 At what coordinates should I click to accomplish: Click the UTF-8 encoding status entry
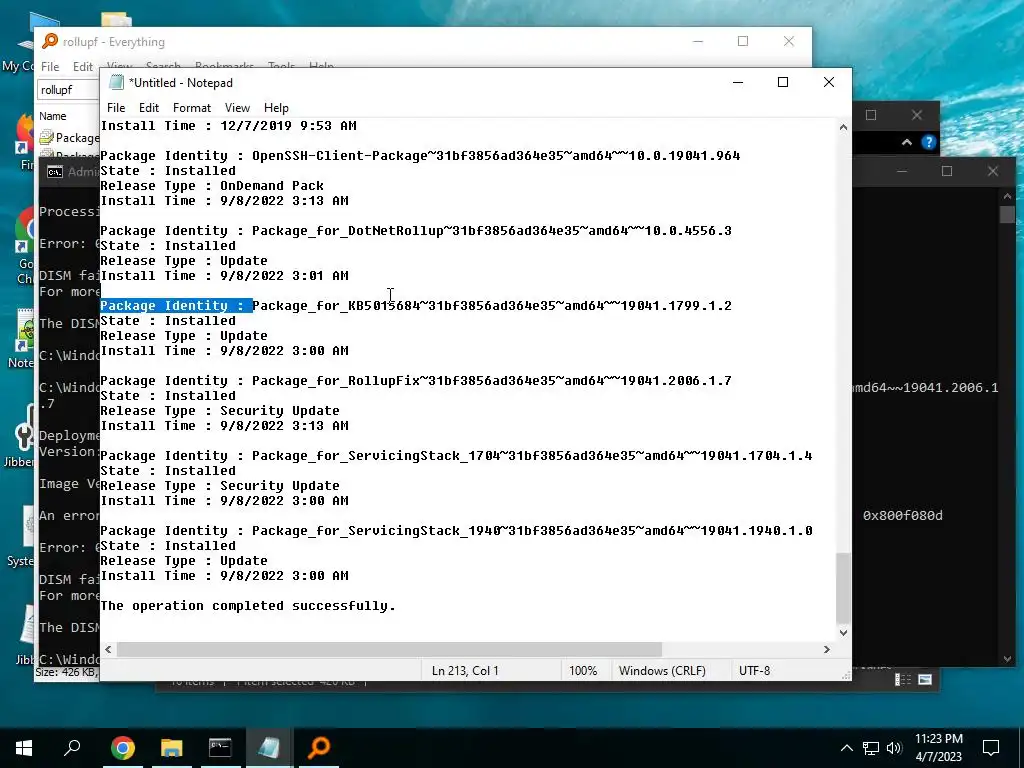[x=754, y=671]
